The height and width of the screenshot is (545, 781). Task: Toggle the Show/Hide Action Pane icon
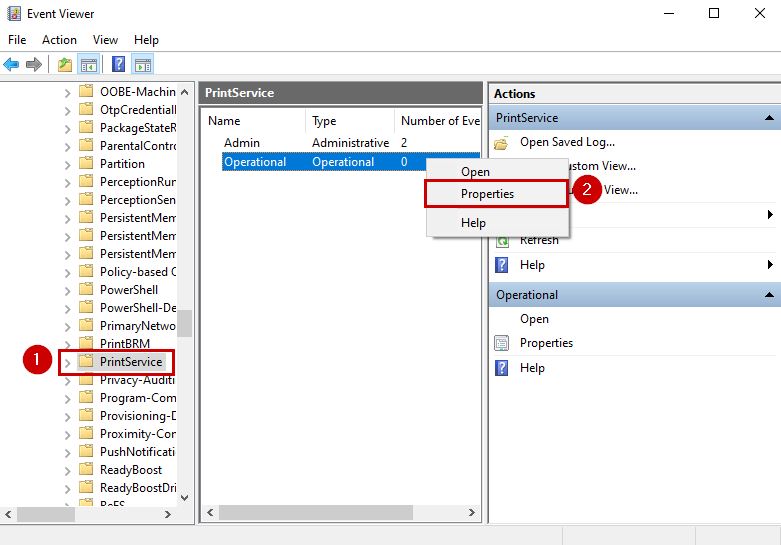[143, 64]
